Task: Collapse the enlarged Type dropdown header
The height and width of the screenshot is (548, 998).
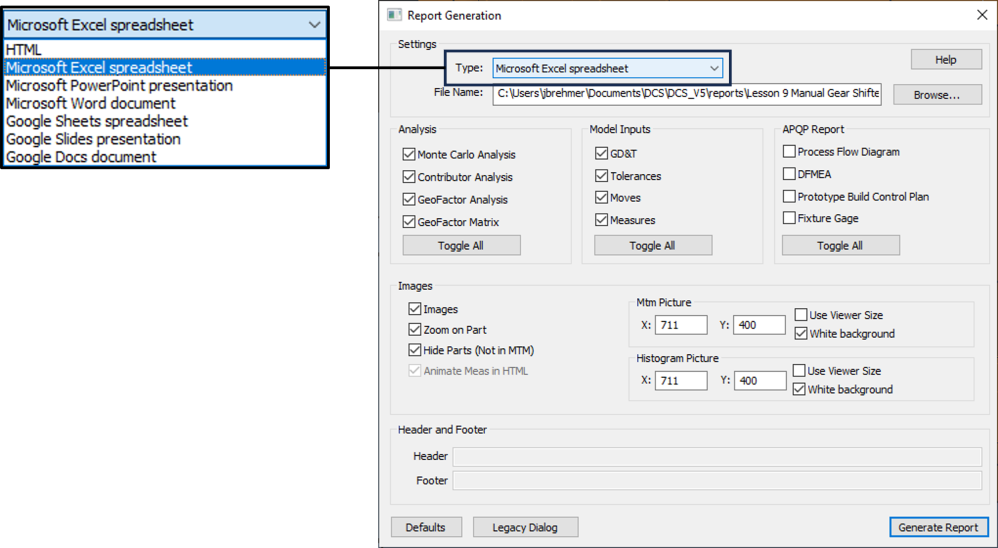Action: point(165,25)
